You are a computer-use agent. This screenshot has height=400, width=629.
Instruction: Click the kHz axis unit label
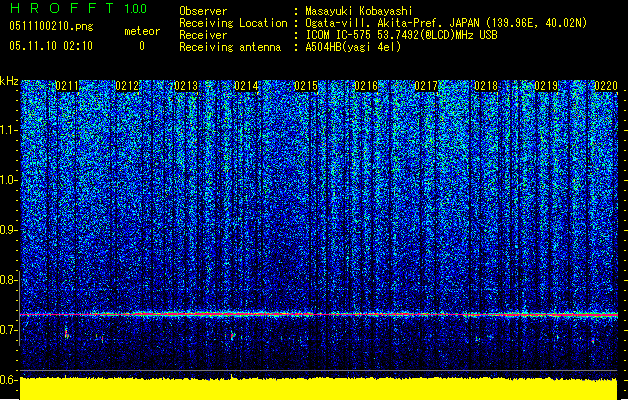coord(9,81)
